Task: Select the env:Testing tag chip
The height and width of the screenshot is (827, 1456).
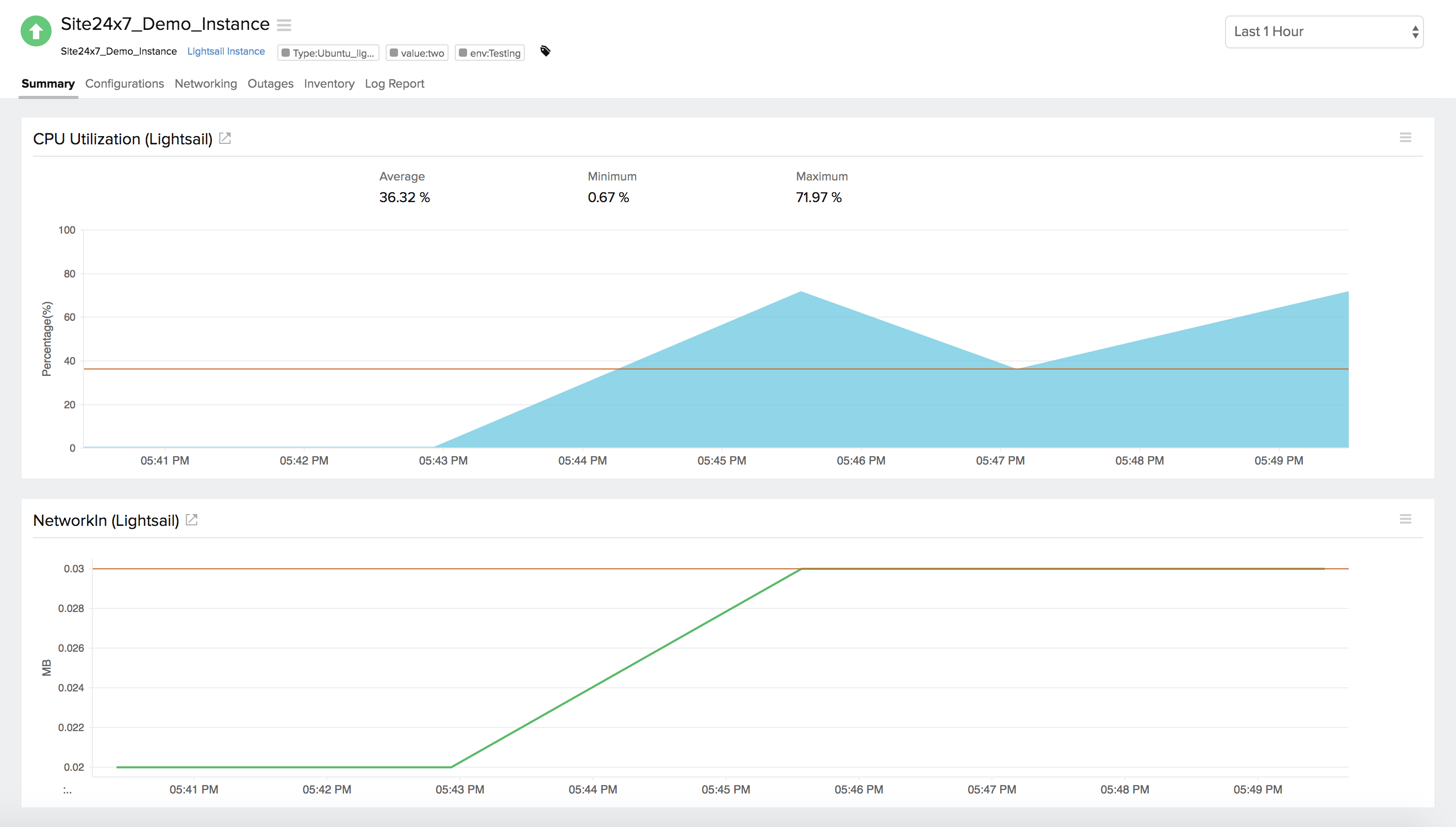Action: click(x=489, y=52)
